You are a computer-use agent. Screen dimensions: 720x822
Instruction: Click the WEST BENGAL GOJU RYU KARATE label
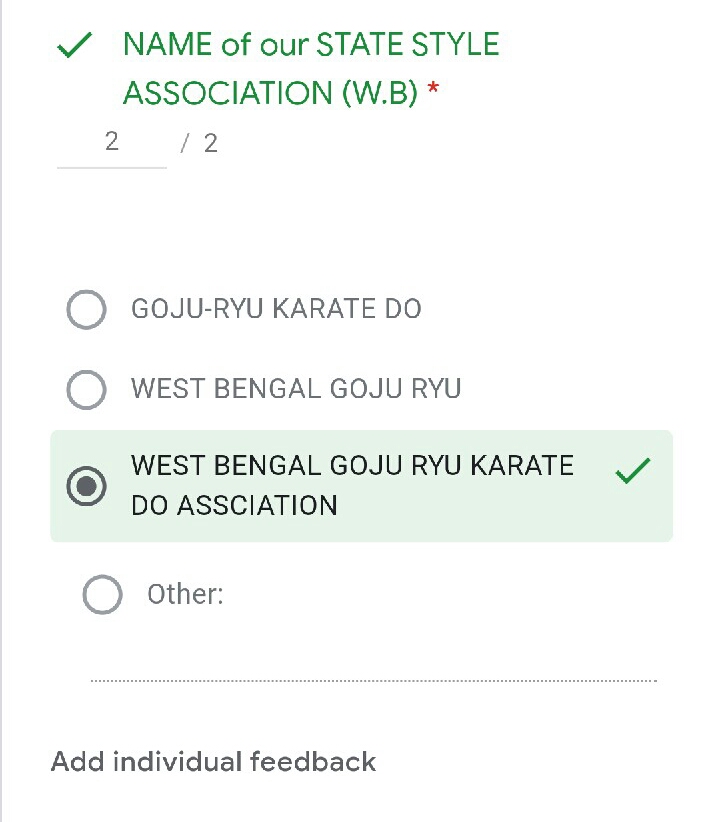(352, 466)
